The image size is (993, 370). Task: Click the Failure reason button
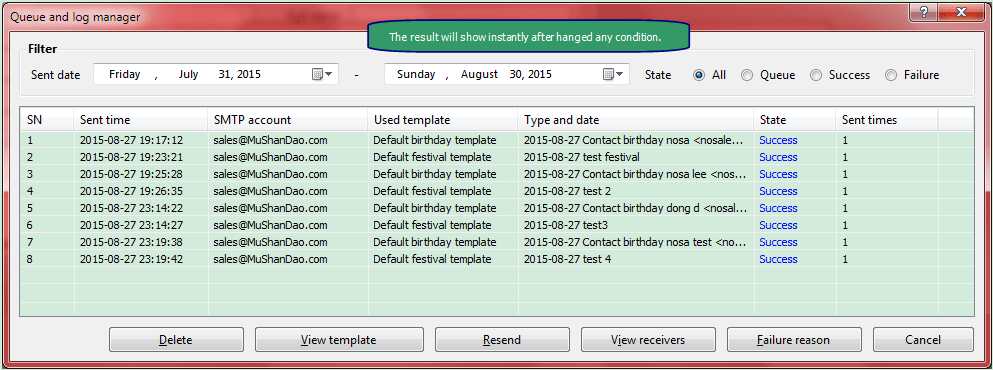point(794,340)
